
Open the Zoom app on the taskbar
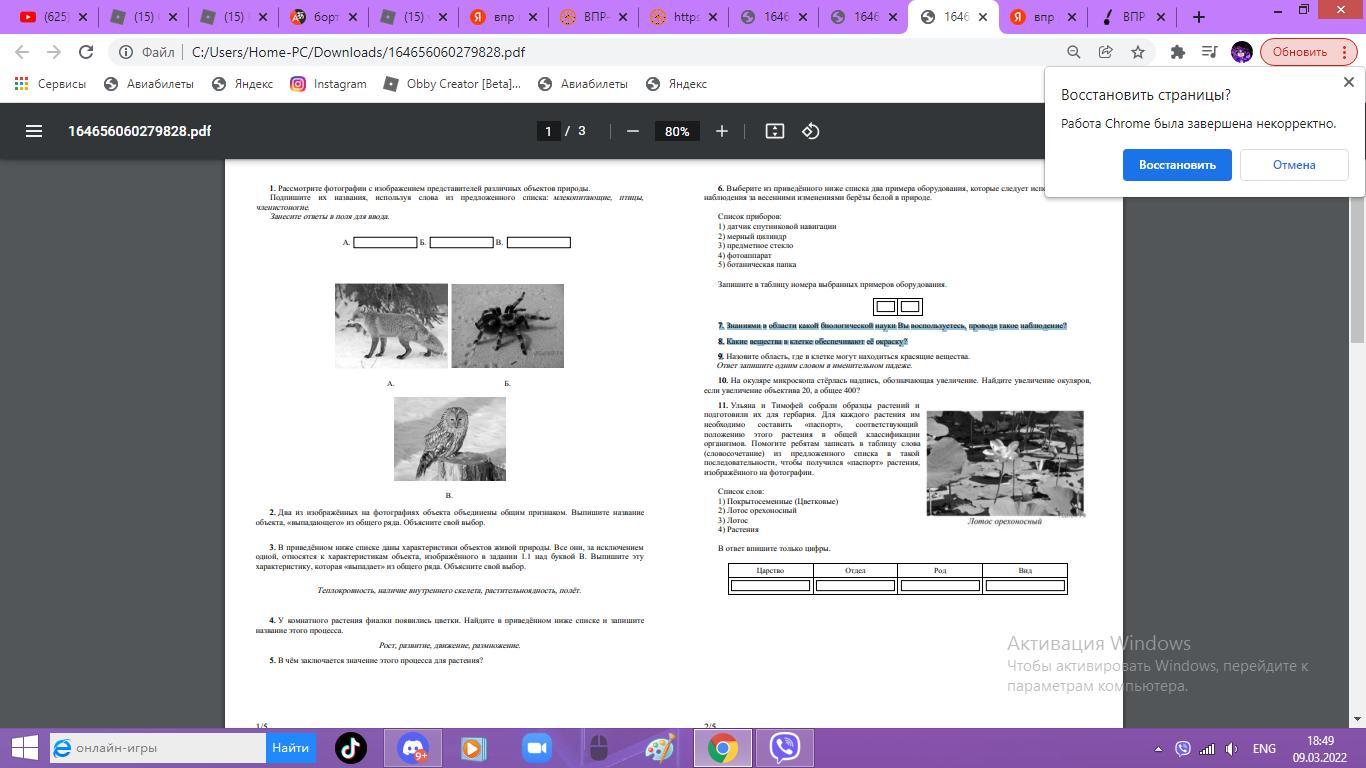536,748
